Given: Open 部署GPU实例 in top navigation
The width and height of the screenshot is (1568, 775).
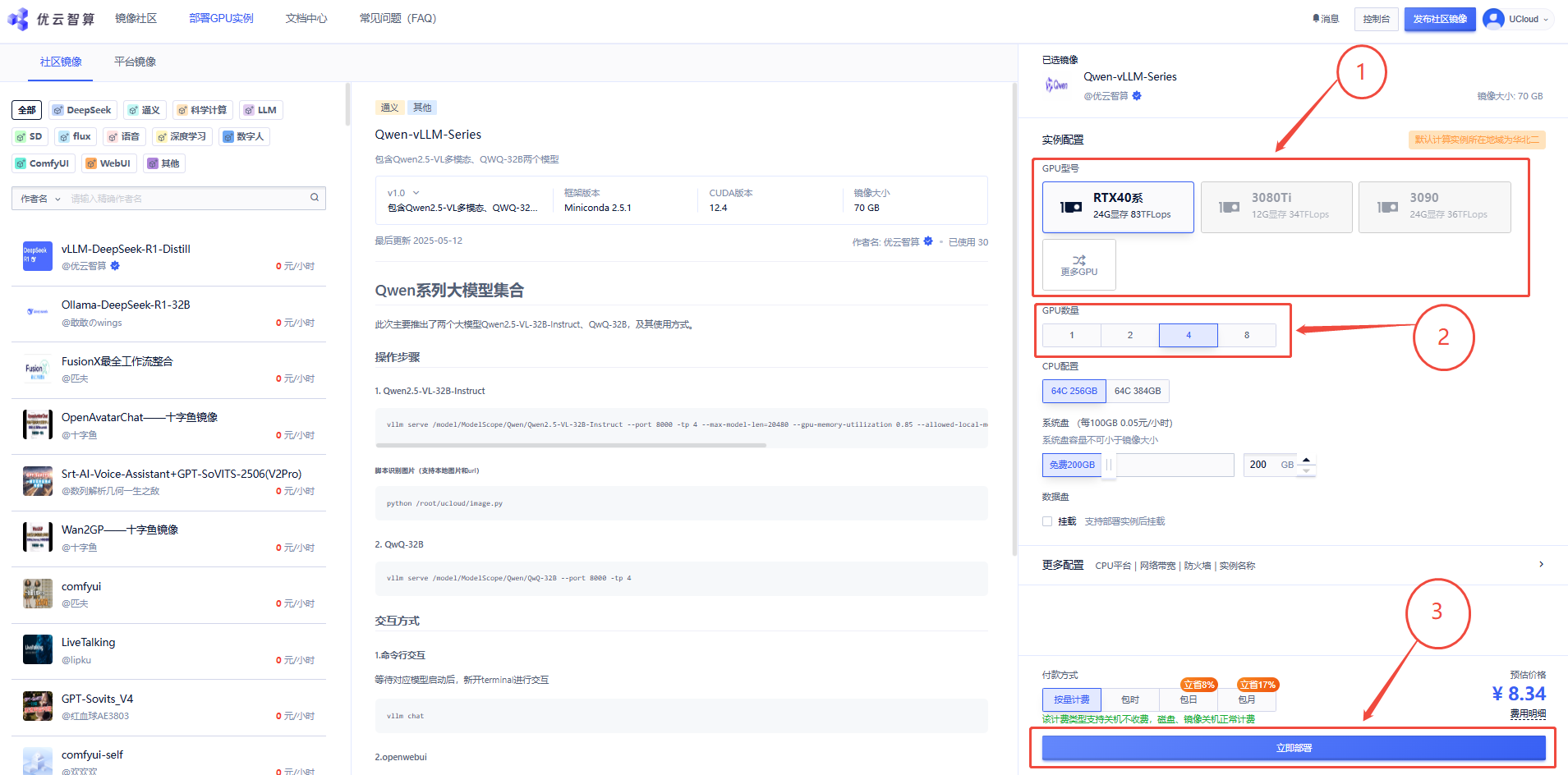Looking at the screenshot, I should [221, 18].
